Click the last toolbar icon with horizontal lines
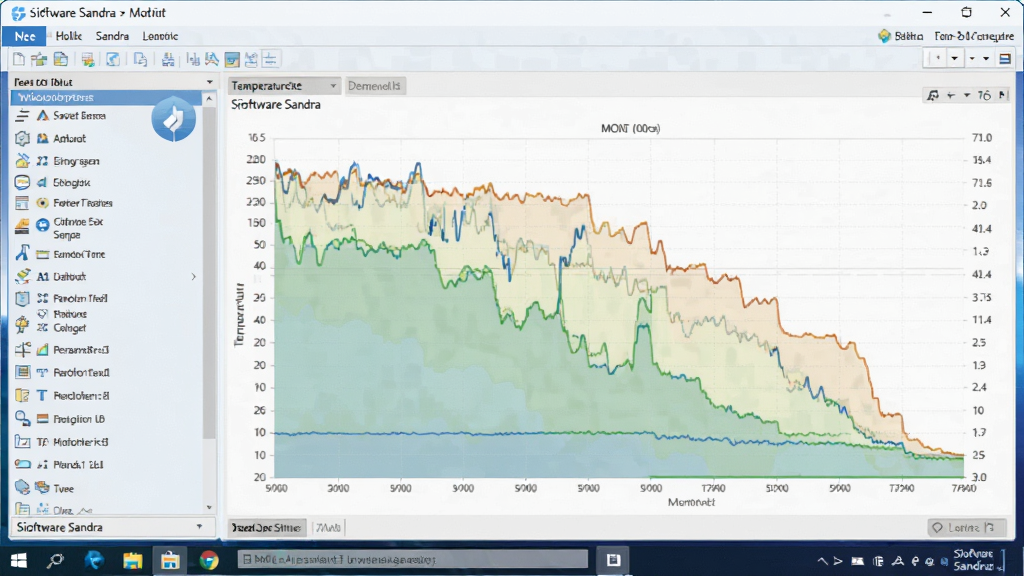 point(270,60)
